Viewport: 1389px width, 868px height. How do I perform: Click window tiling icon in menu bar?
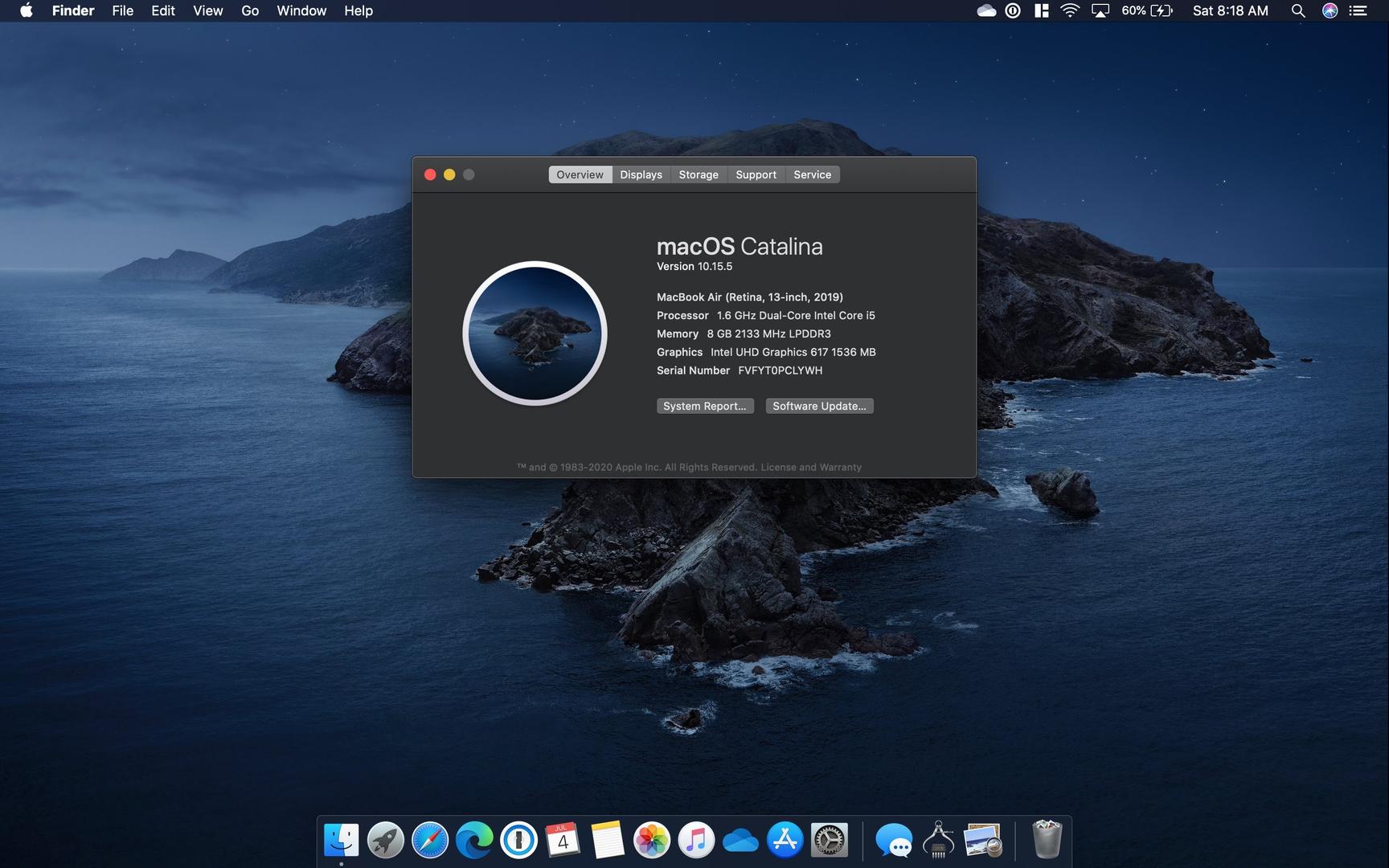(1042, 10)
